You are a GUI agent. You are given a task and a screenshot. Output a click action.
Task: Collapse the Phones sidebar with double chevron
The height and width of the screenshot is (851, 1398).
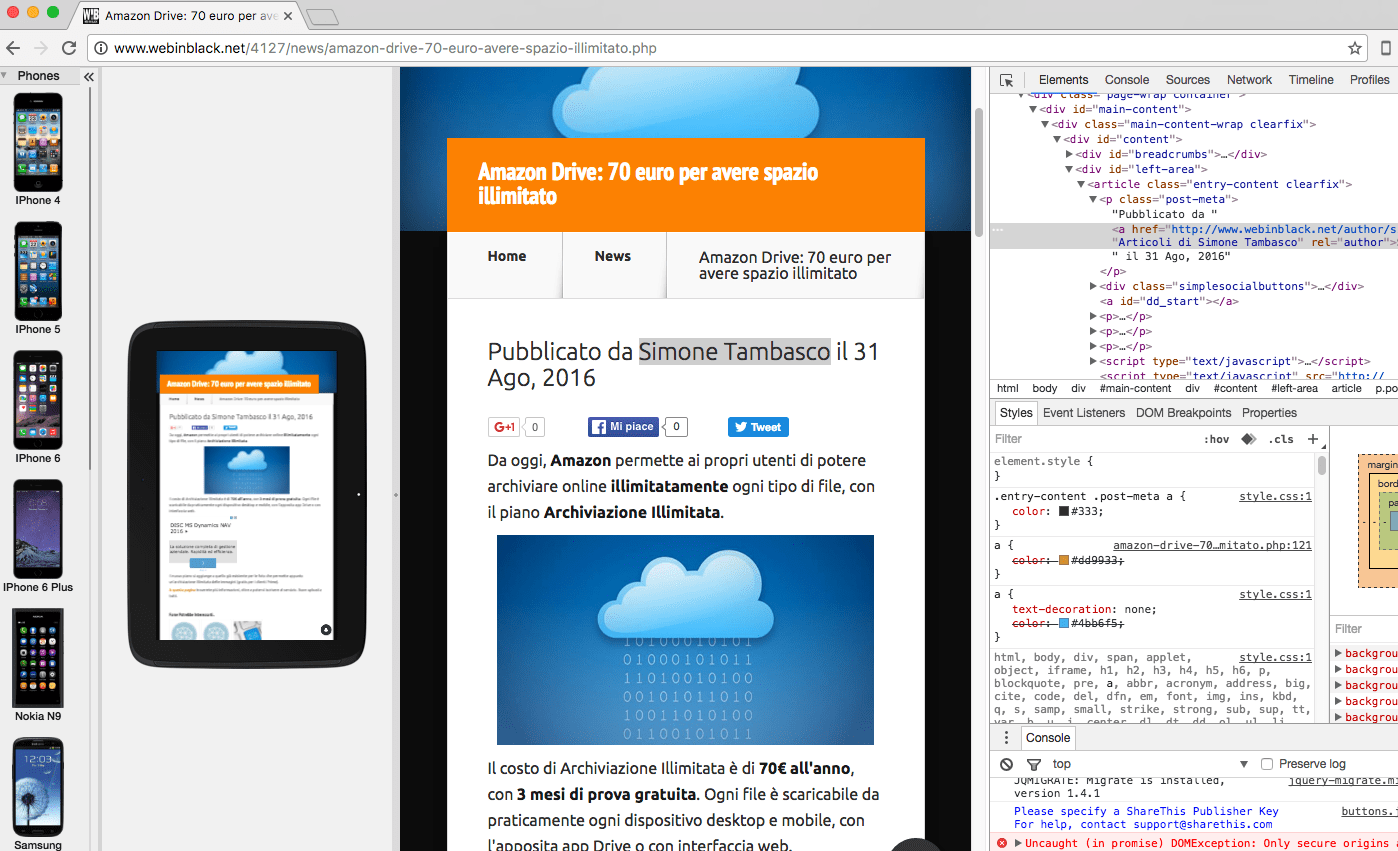click(88, 76)
